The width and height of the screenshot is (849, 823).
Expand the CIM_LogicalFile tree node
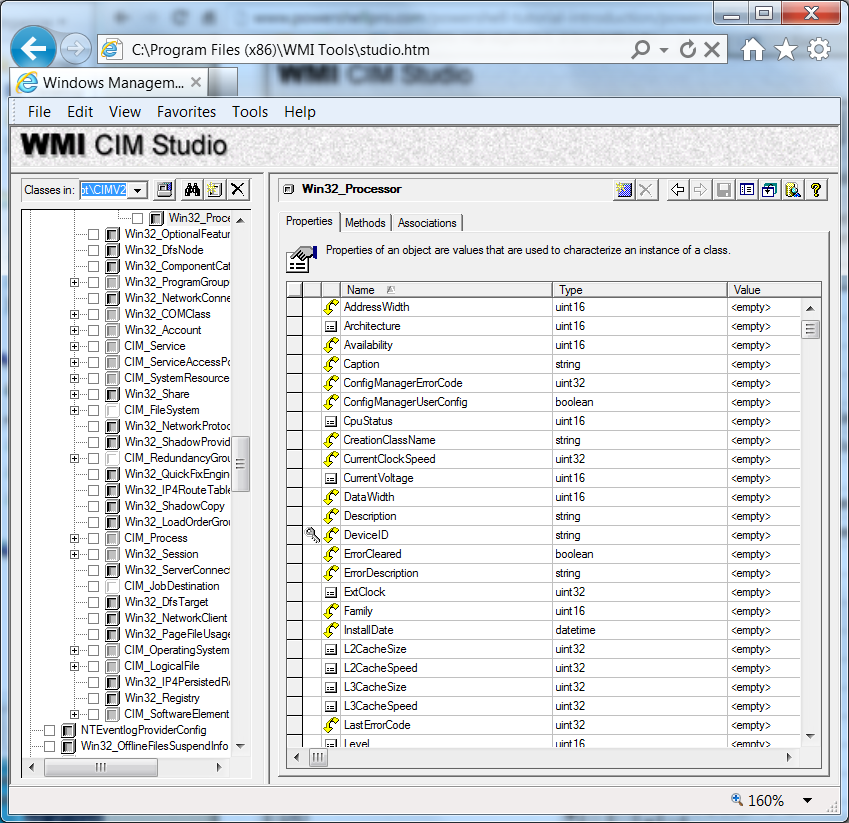75,667
